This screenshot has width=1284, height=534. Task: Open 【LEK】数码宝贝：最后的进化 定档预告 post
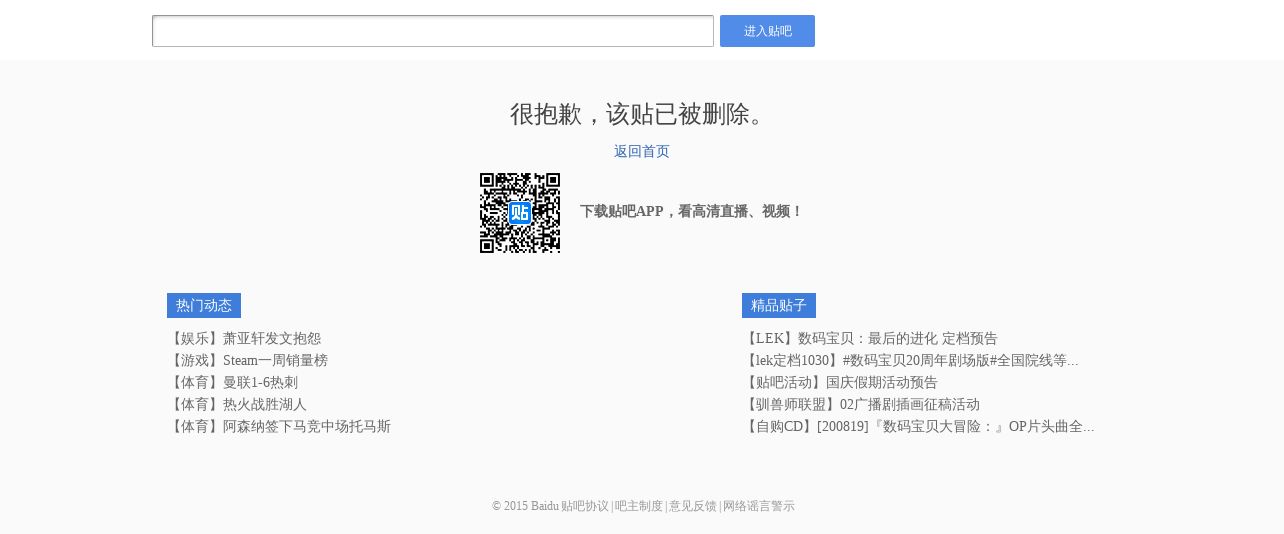(x=870, y=338)
